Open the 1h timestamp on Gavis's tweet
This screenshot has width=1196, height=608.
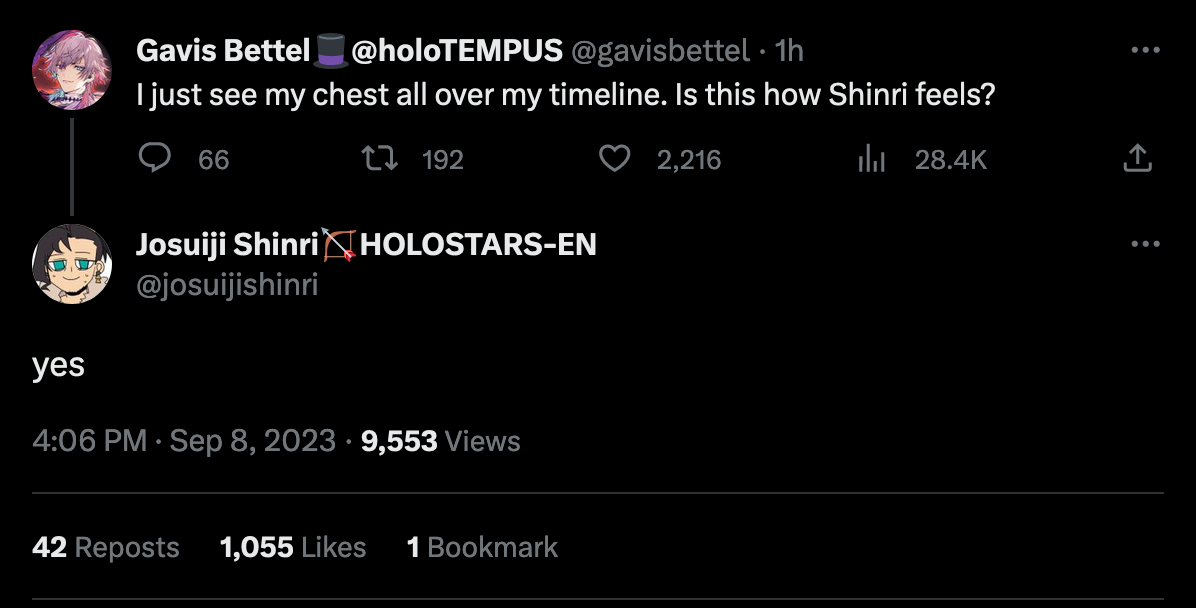click(x=789, y=50)
